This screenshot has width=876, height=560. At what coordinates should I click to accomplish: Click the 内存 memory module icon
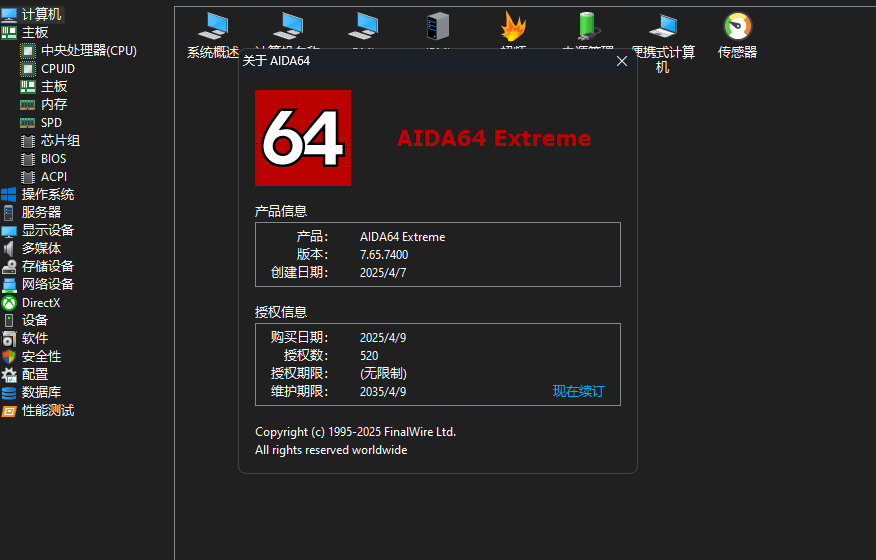point(27,105)
